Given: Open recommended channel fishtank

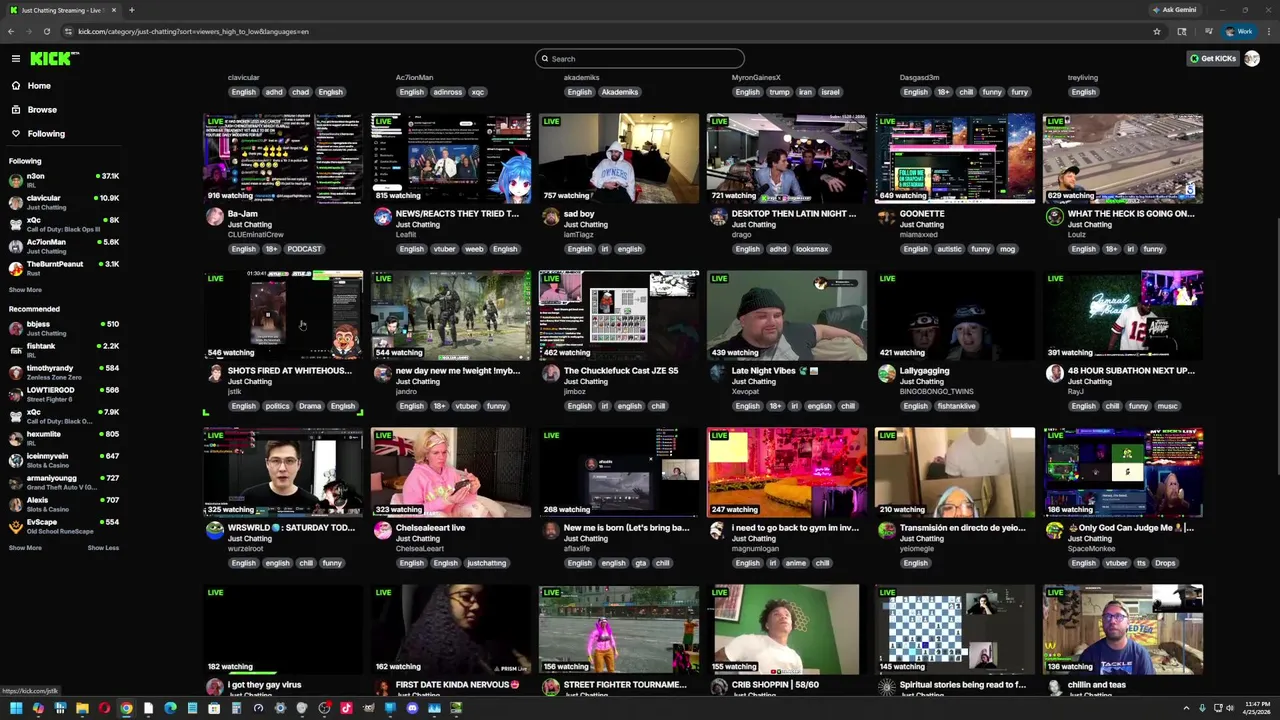Looking at the screenshot, I should [64, 351].
